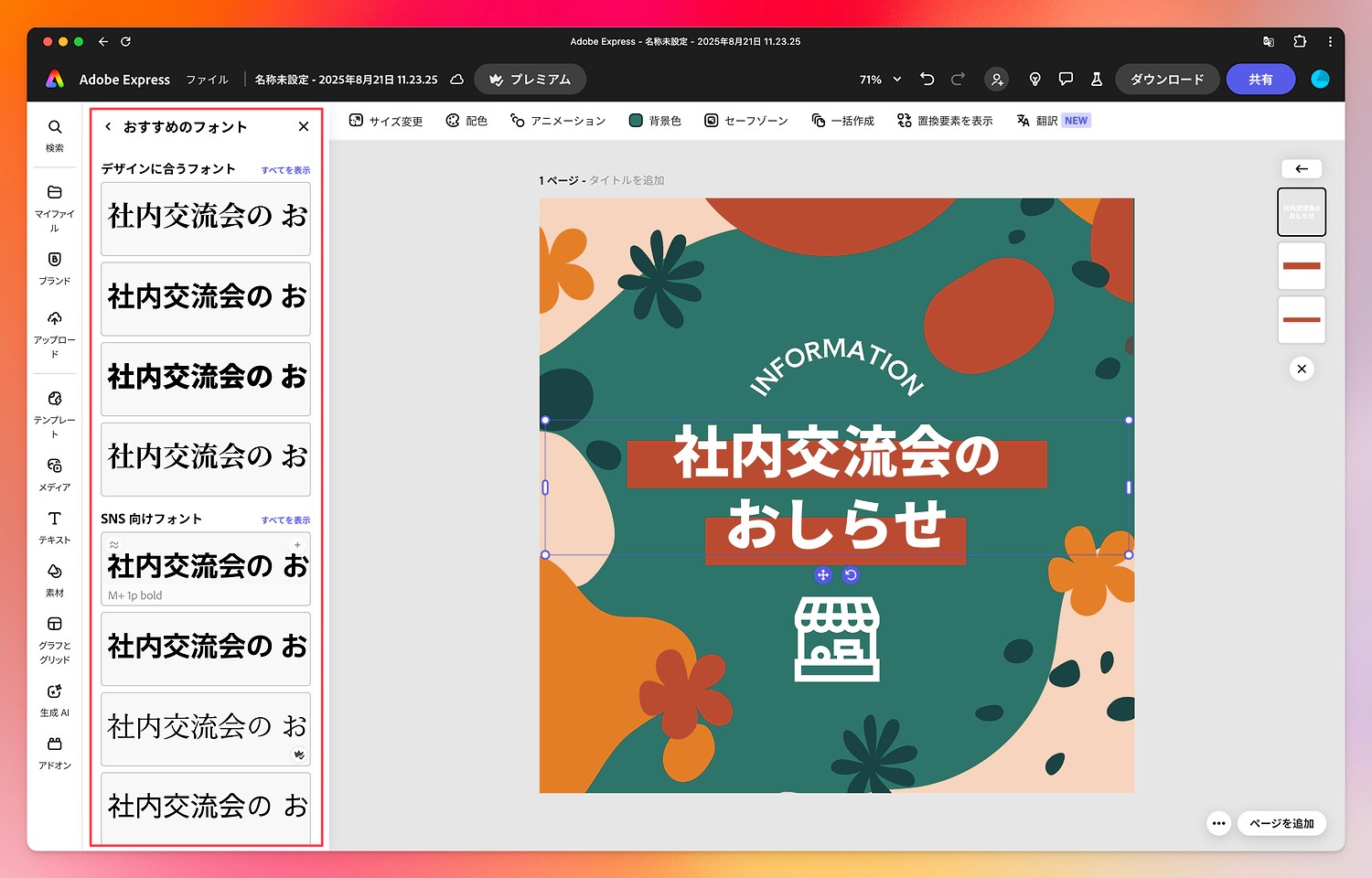Viewport: 1372px width, 878px height.
Task: Open the ファイル menu
Action: tap(208, 80)
